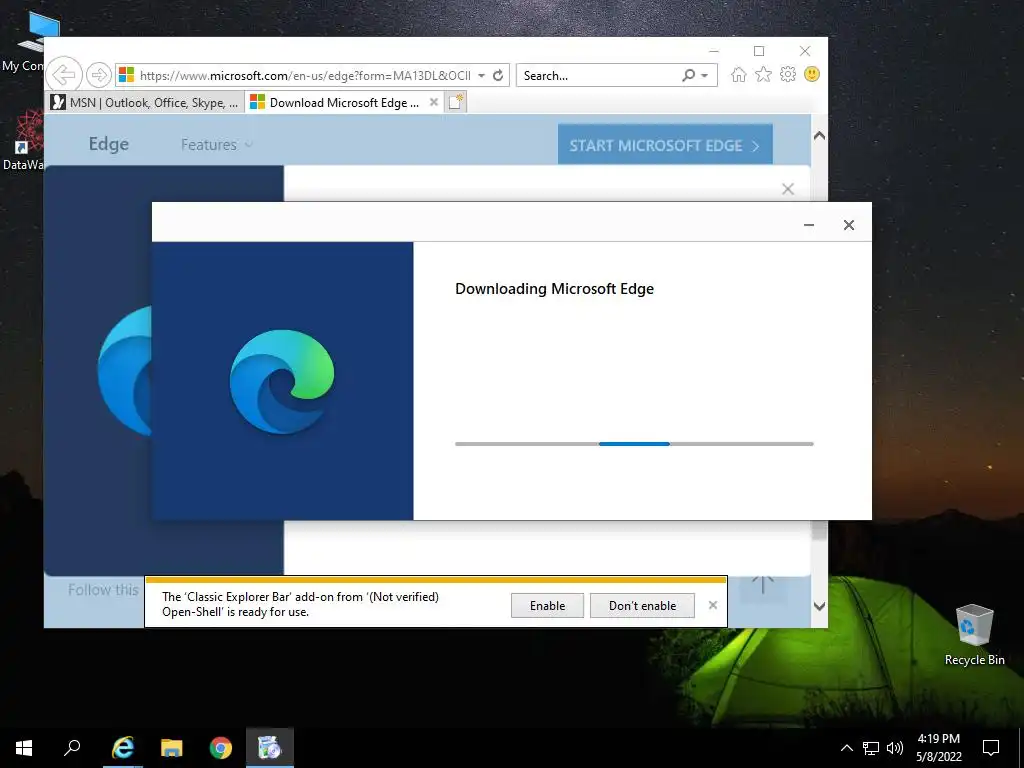Close the Download Microsoft Edge tab
The image size is (1024, 768).
pyautogui.click(x=434, y=103)
